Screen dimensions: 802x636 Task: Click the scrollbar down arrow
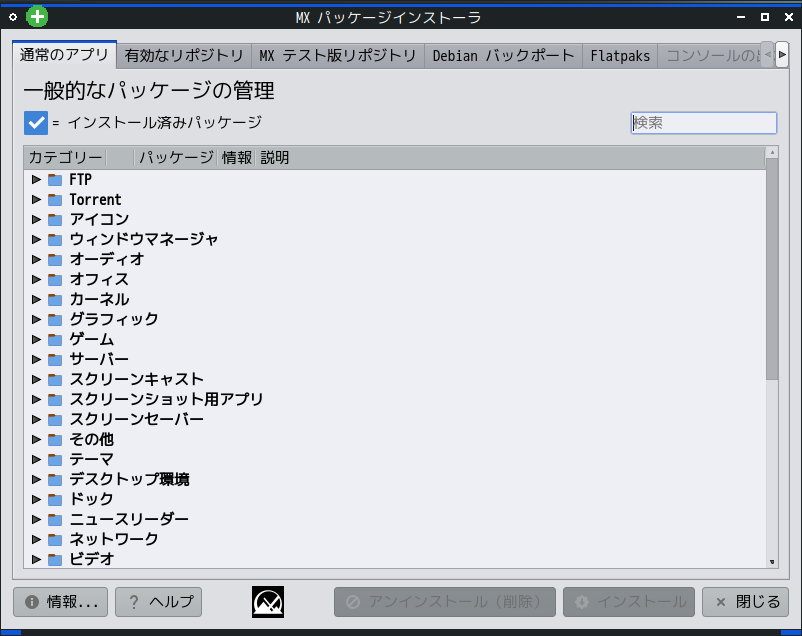(772, 562)
